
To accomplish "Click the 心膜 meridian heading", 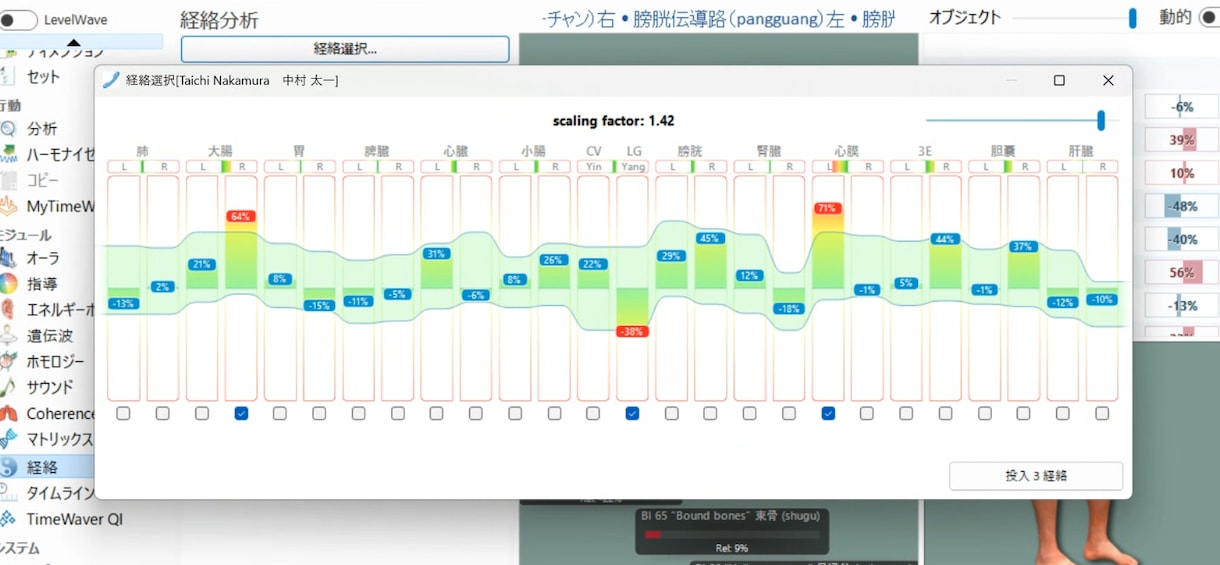I will tap(847, 151).
